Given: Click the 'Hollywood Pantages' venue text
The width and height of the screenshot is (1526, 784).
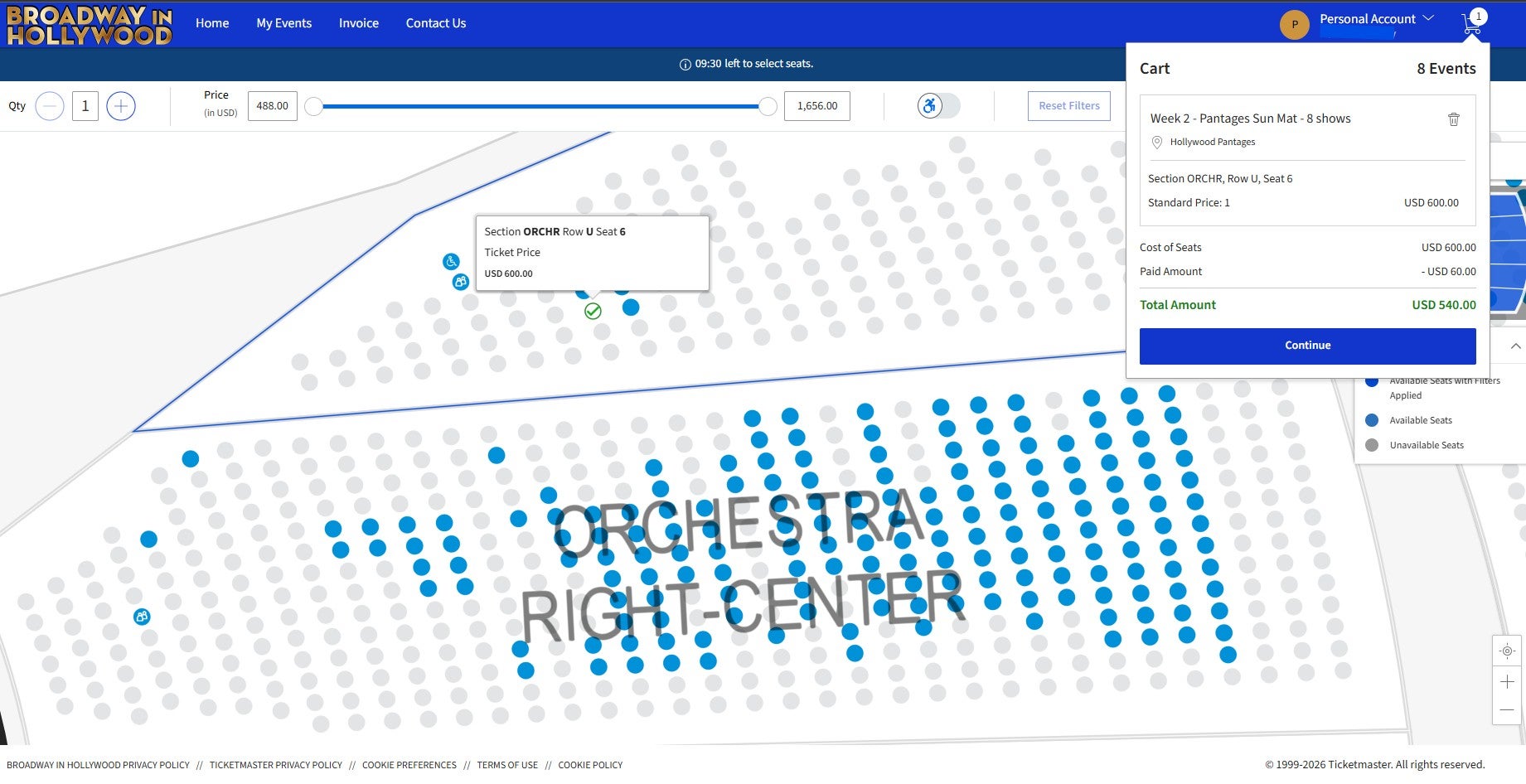Looking at the screenshot, I should 1213,143.
